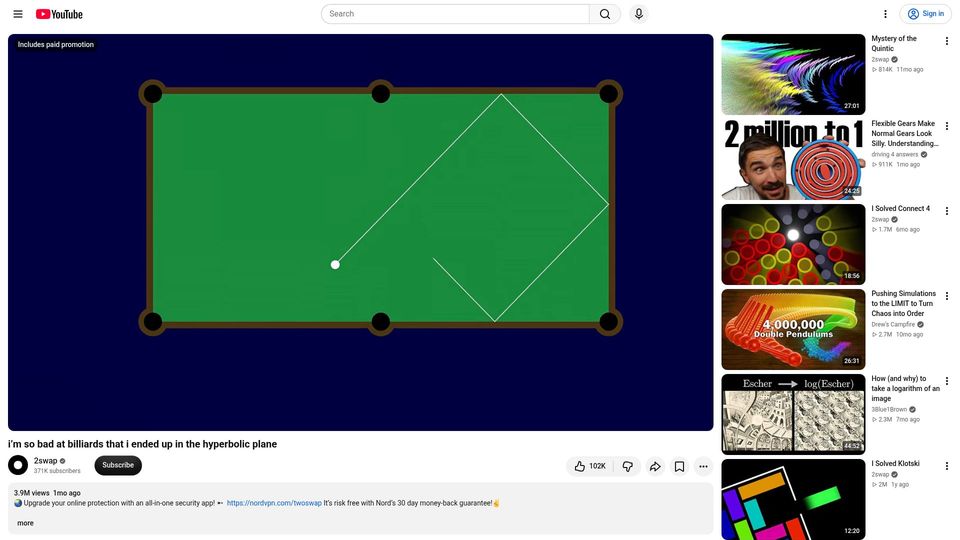Activate voice search microphone
Screen dimensions: 960x540
tap(639, 14)
